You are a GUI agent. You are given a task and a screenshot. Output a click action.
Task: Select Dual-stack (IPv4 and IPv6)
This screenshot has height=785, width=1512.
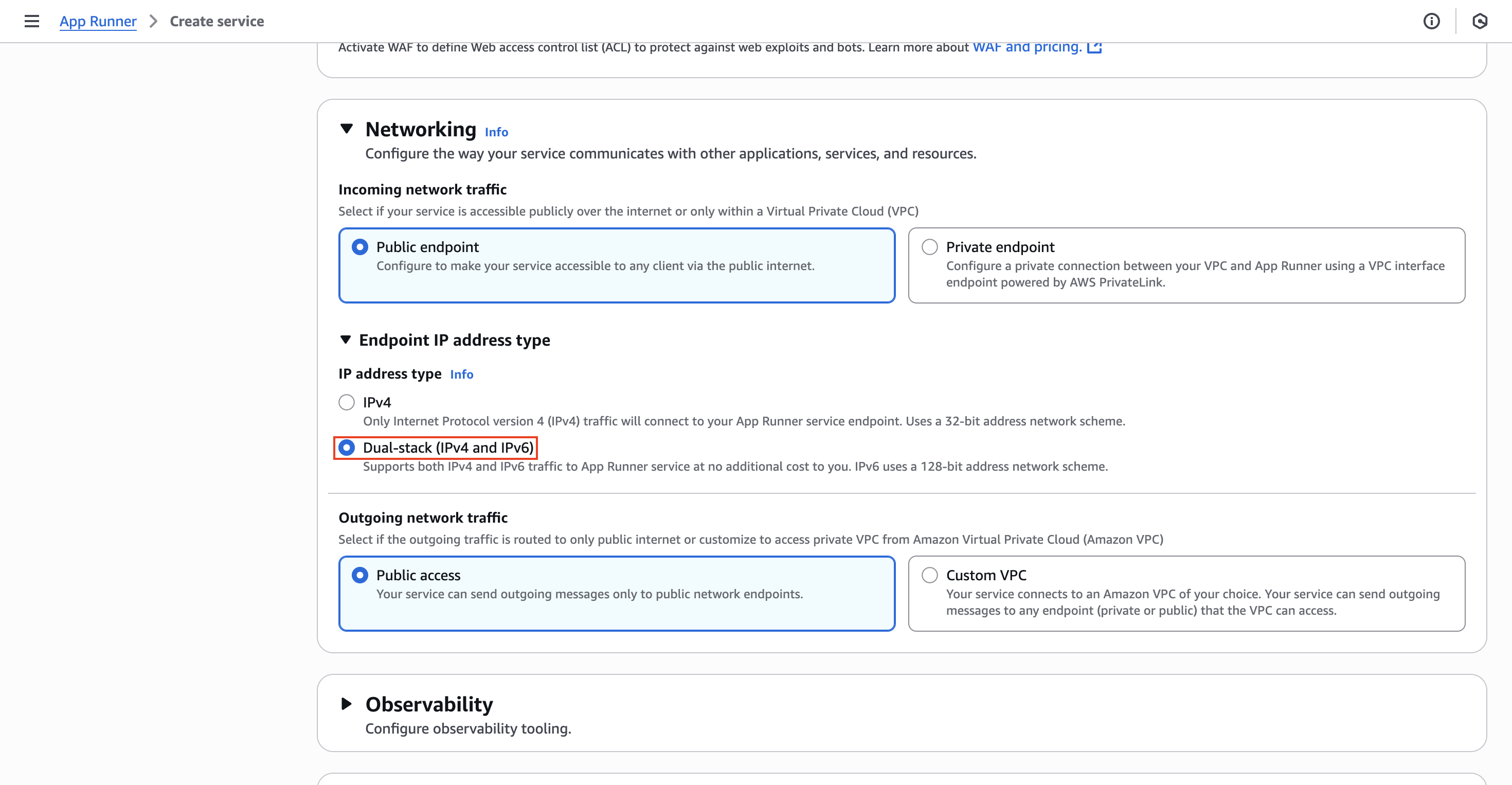(346, 448)
